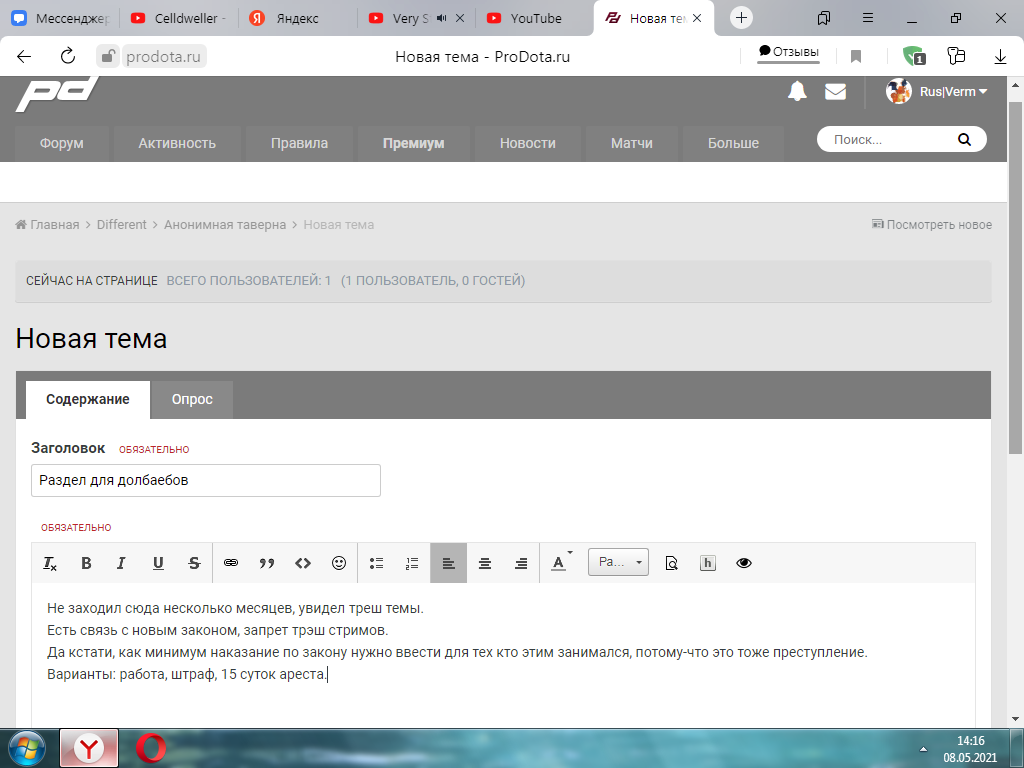Open the messages envelope inbox
Screen dimensions: 1024x768
835,92
